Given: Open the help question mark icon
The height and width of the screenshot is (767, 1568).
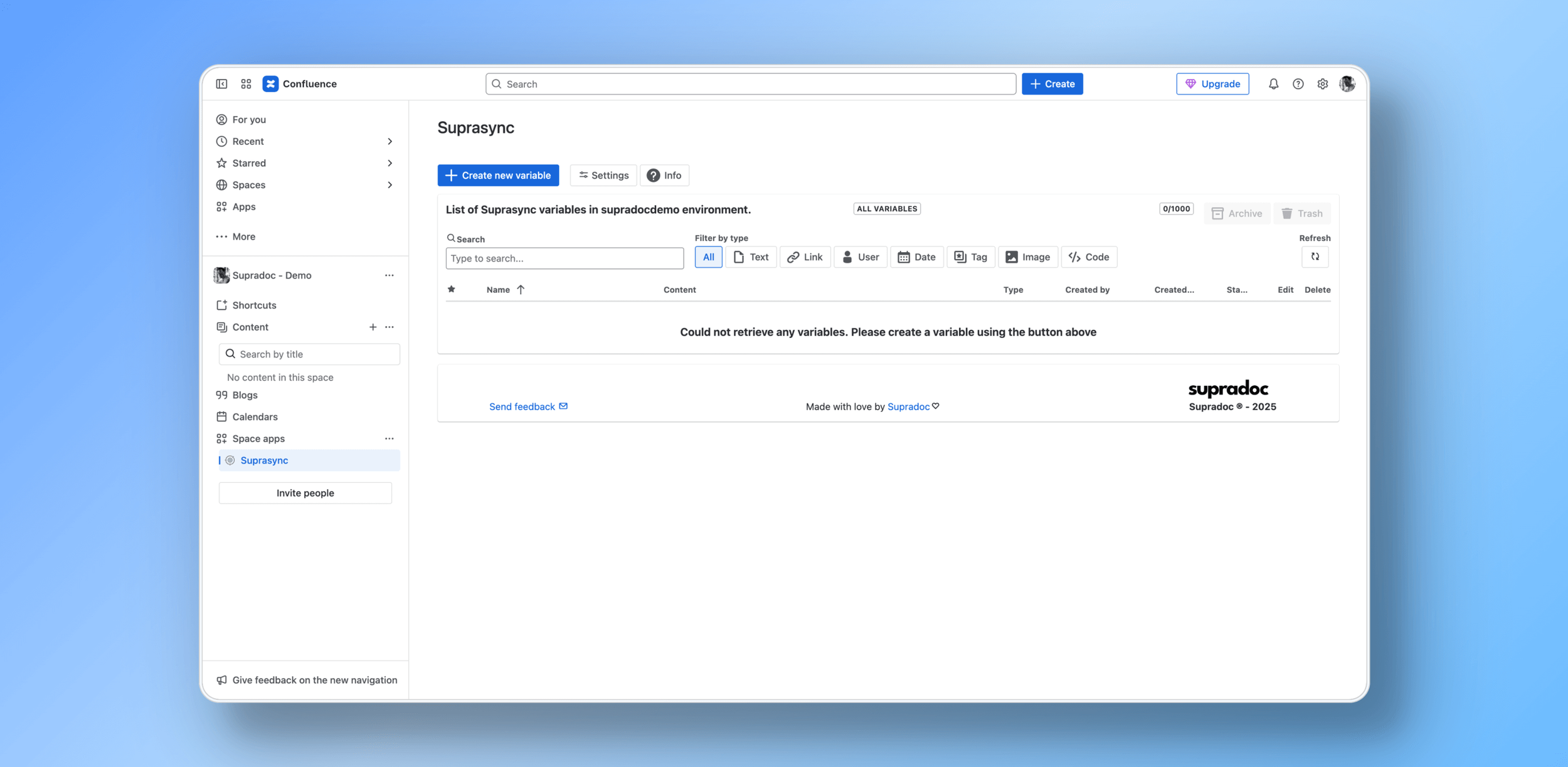Looking at the screenshot, I should pyautogui.click(x=1298, y=83).
